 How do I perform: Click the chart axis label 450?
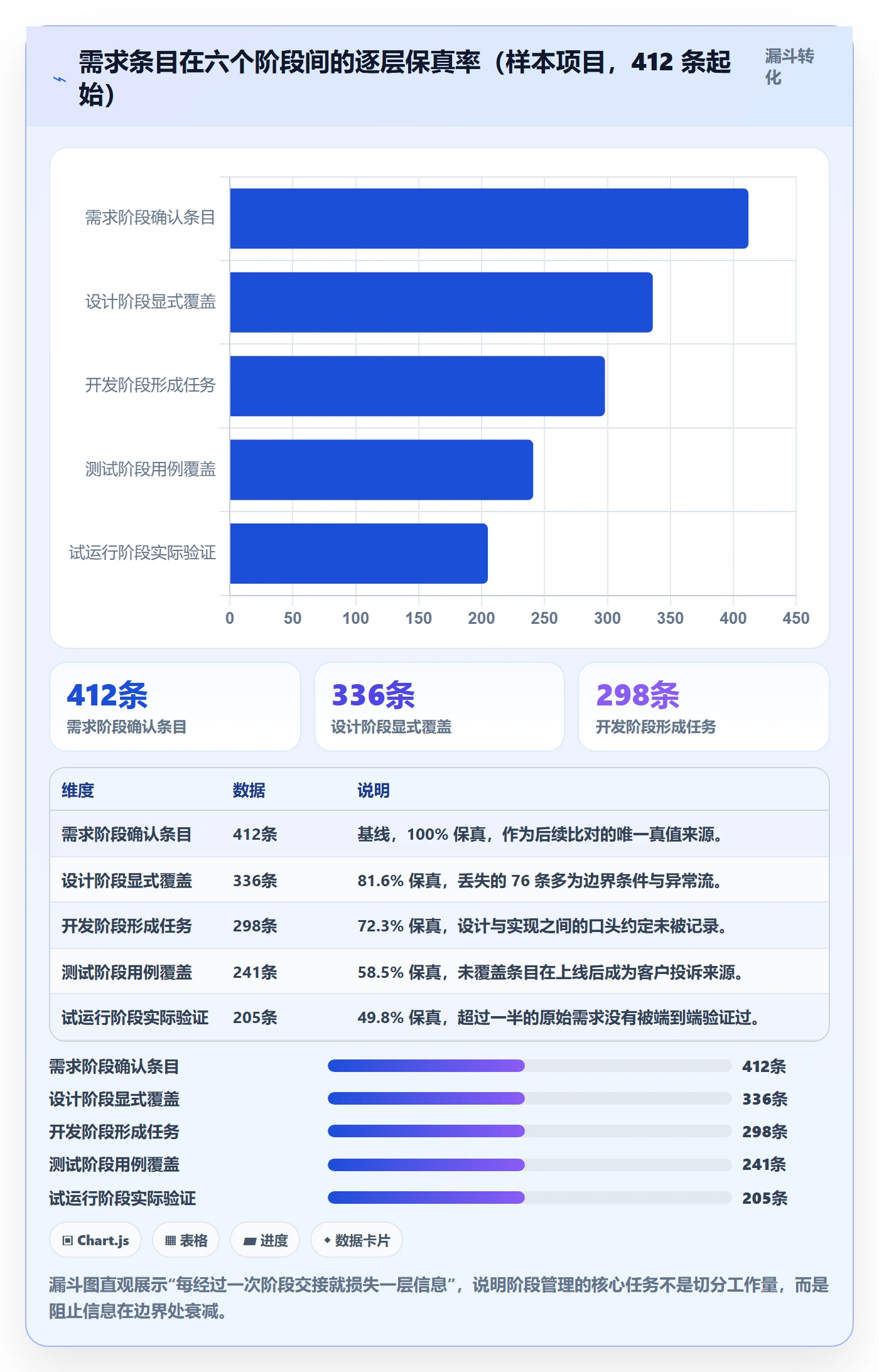[796, 618]
